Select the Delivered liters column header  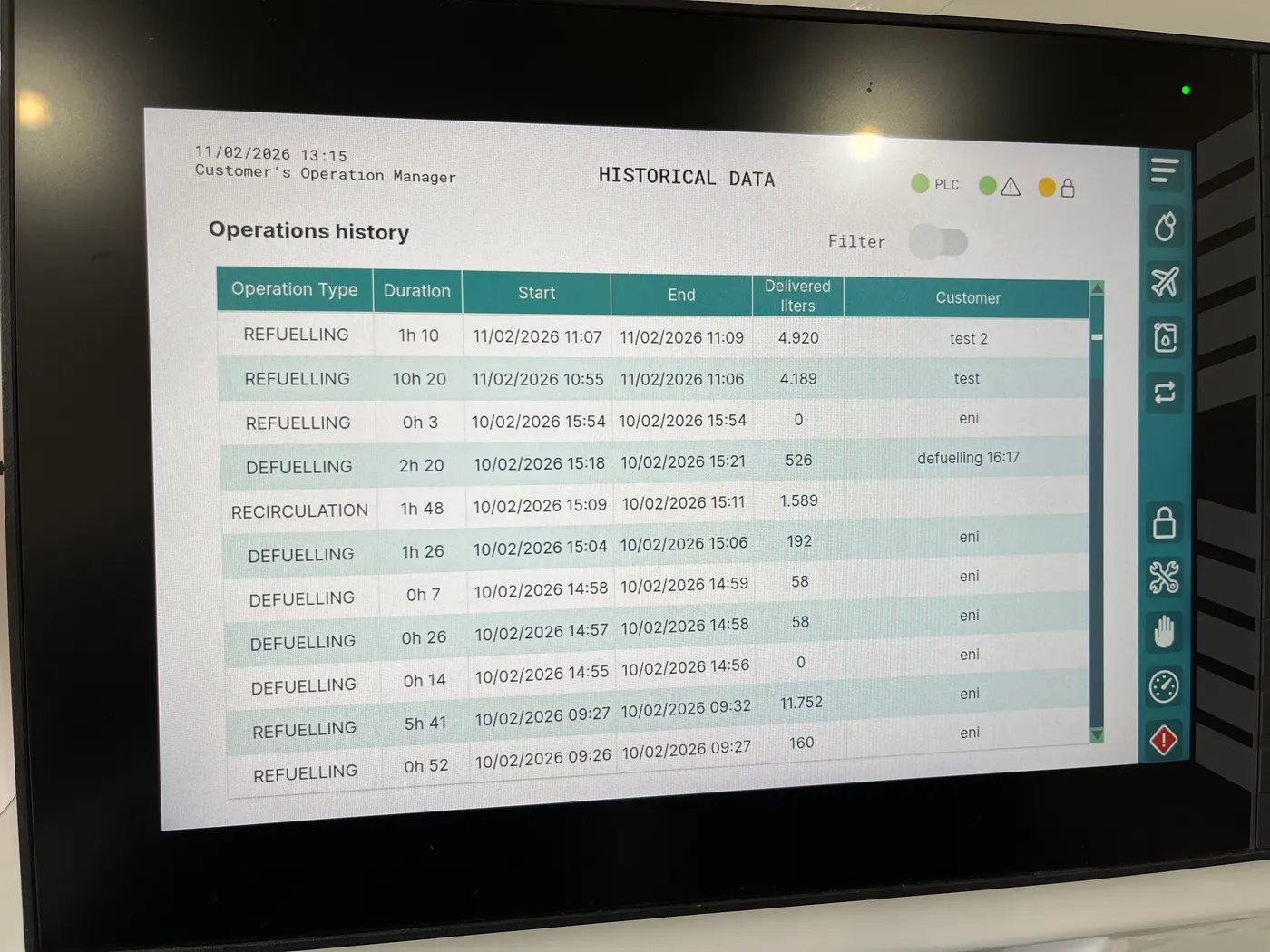coord(797,296)
